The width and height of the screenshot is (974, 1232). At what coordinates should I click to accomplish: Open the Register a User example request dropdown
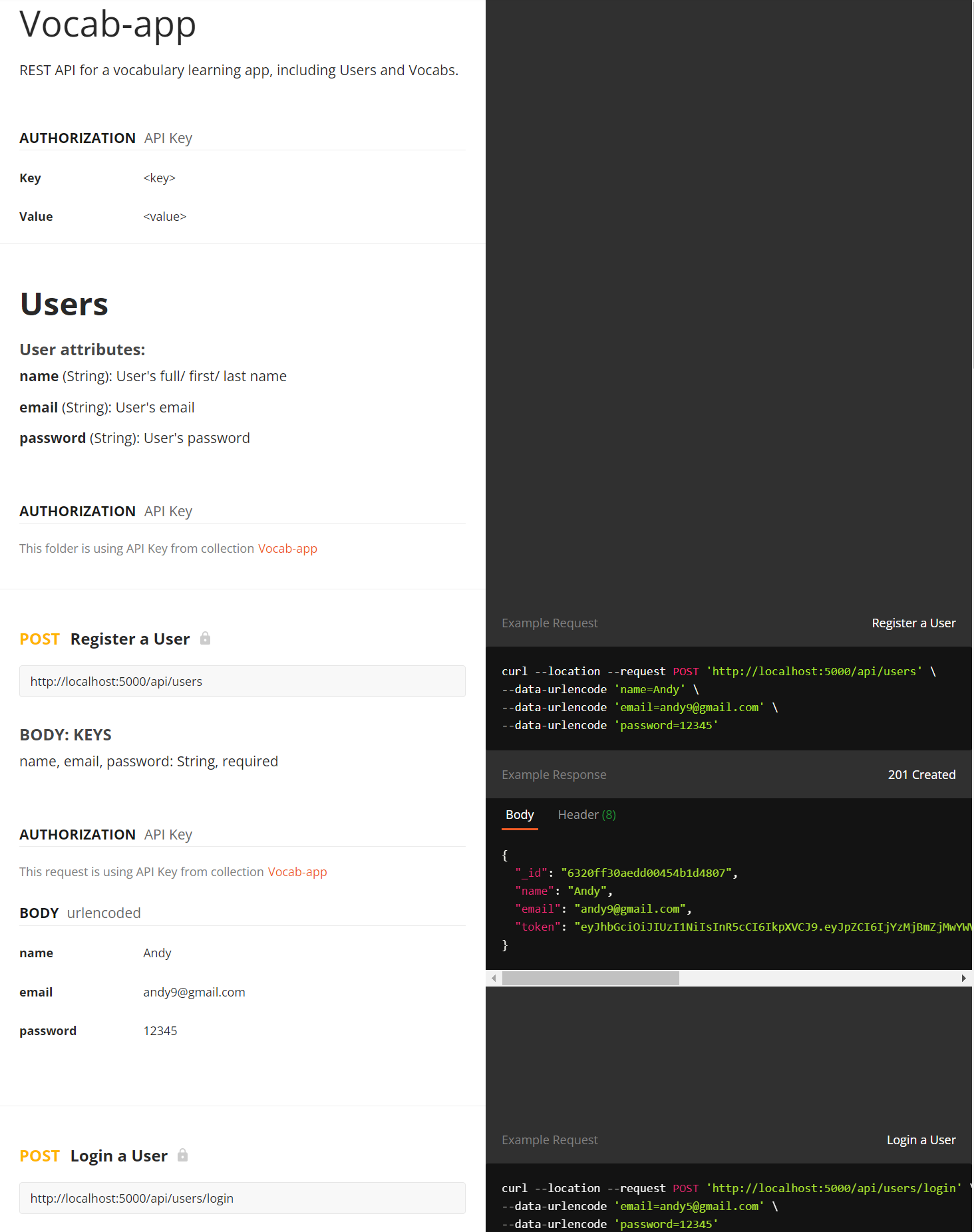click(x=913, y=623)
